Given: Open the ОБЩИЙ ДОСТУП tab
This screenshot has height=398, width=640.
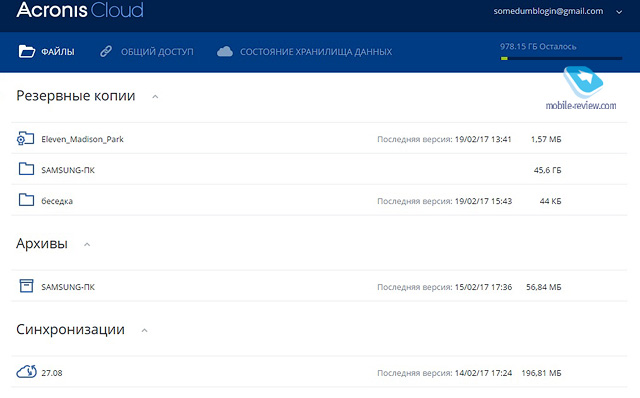Looking at the screenshot, I should coord(157,52).
